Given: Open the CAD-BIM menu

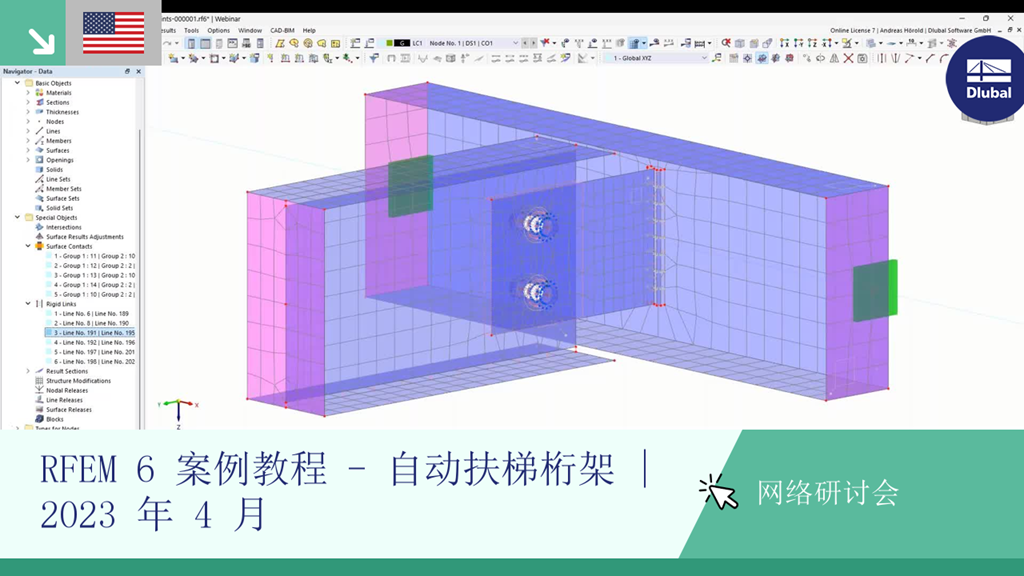Looking at the screenshot, I should tap(281, 30).
